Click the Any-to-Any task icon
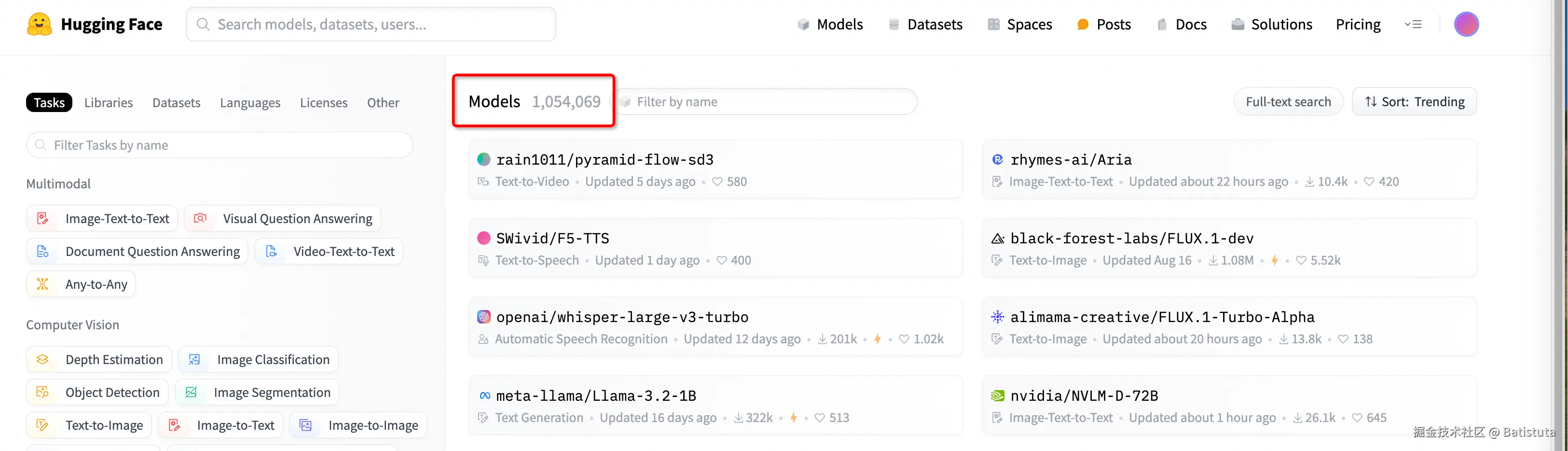 [x=42, y=284]
